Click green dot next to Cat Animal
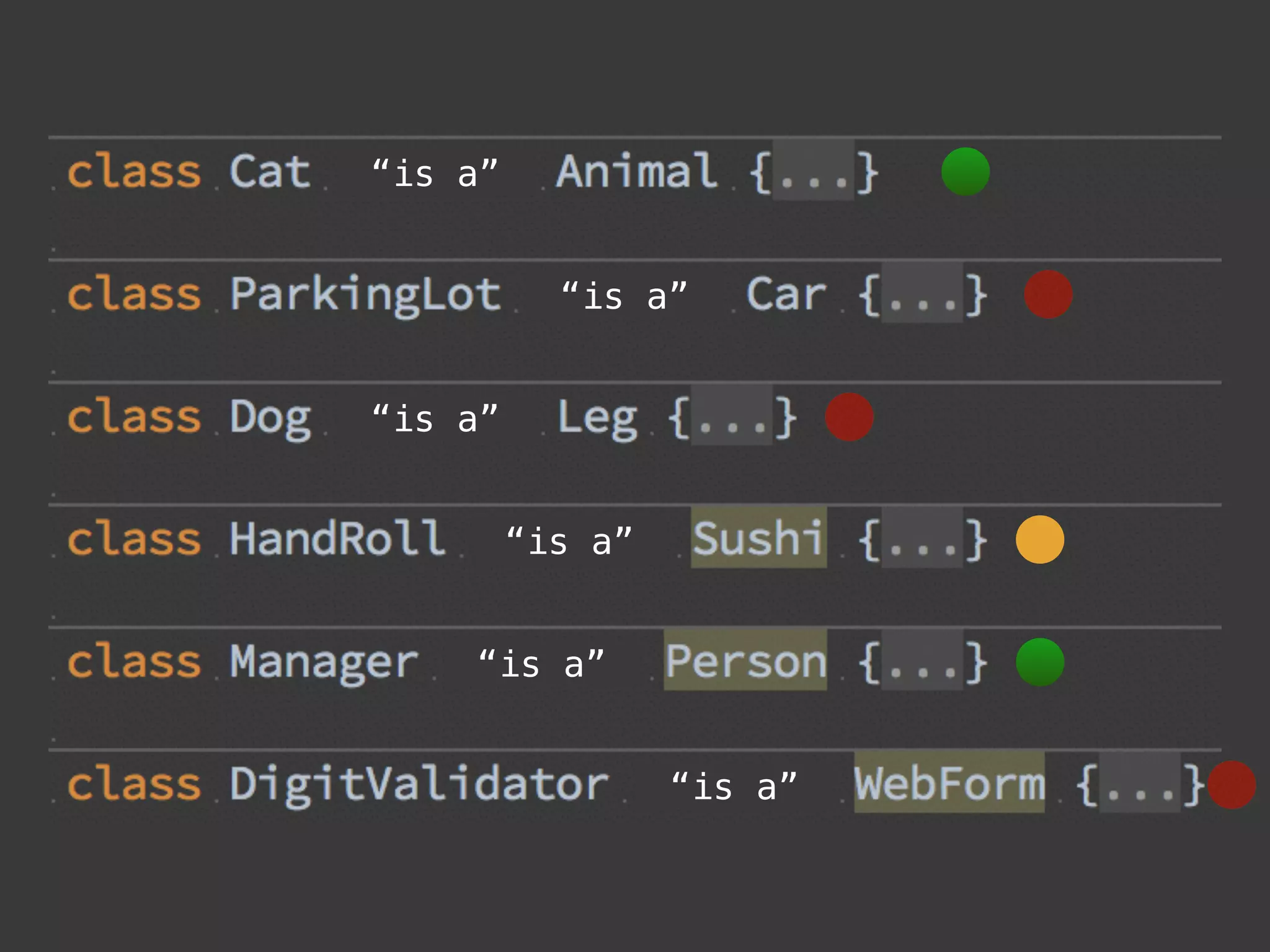This screenshot has width=1270, height=952. click(965, 172)
